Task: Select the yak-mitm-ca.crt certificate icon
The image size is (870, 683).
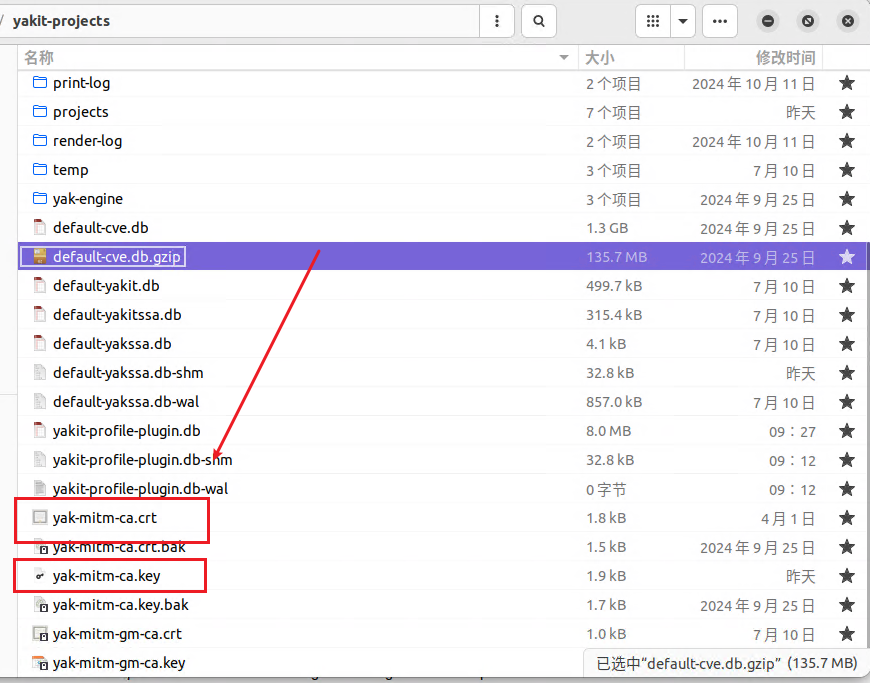Action: pos(40,518)
